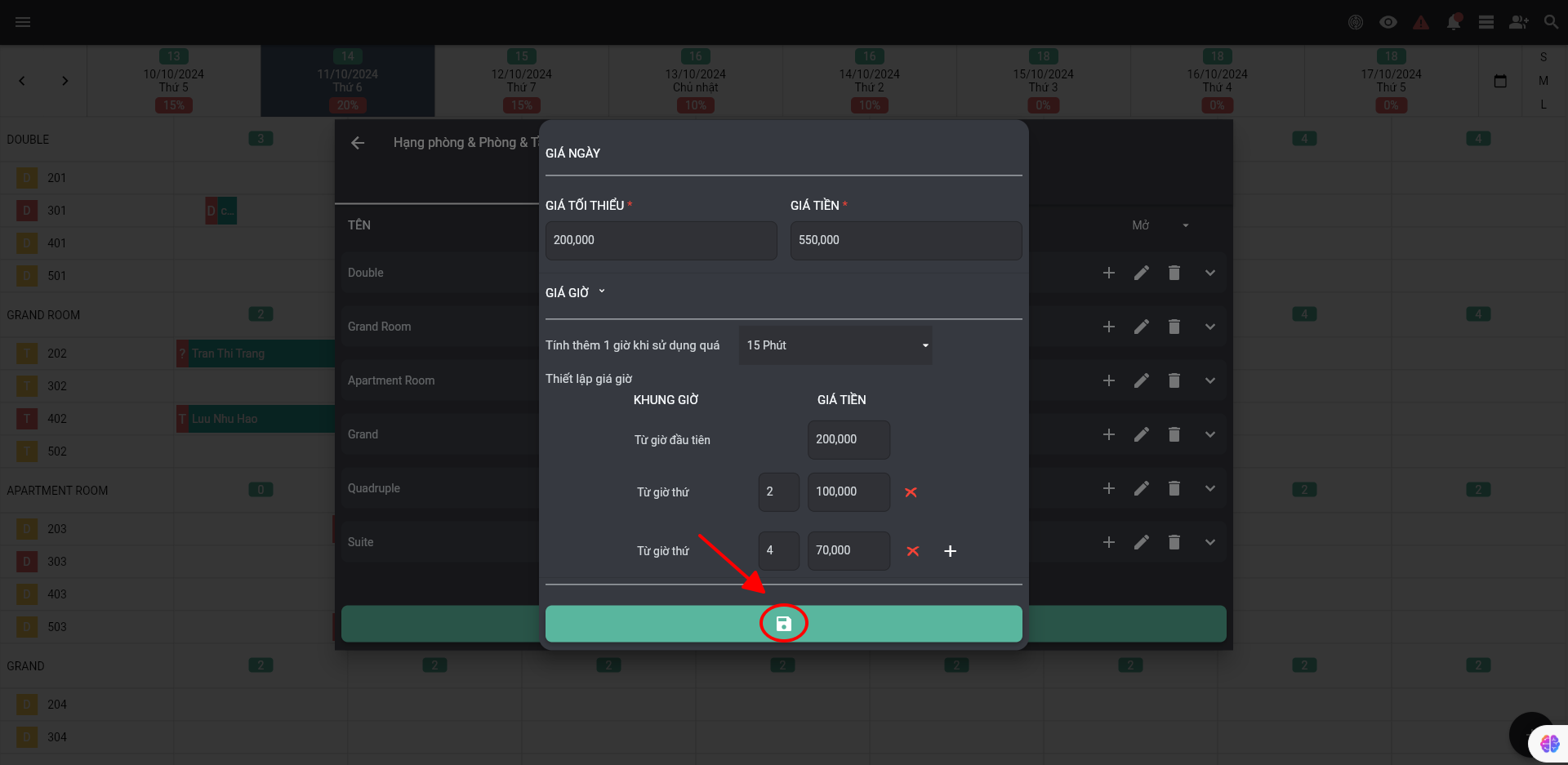Select the 10/10/2024 Thứ 5 date column

pyautogui.click(x=174, y=81)
